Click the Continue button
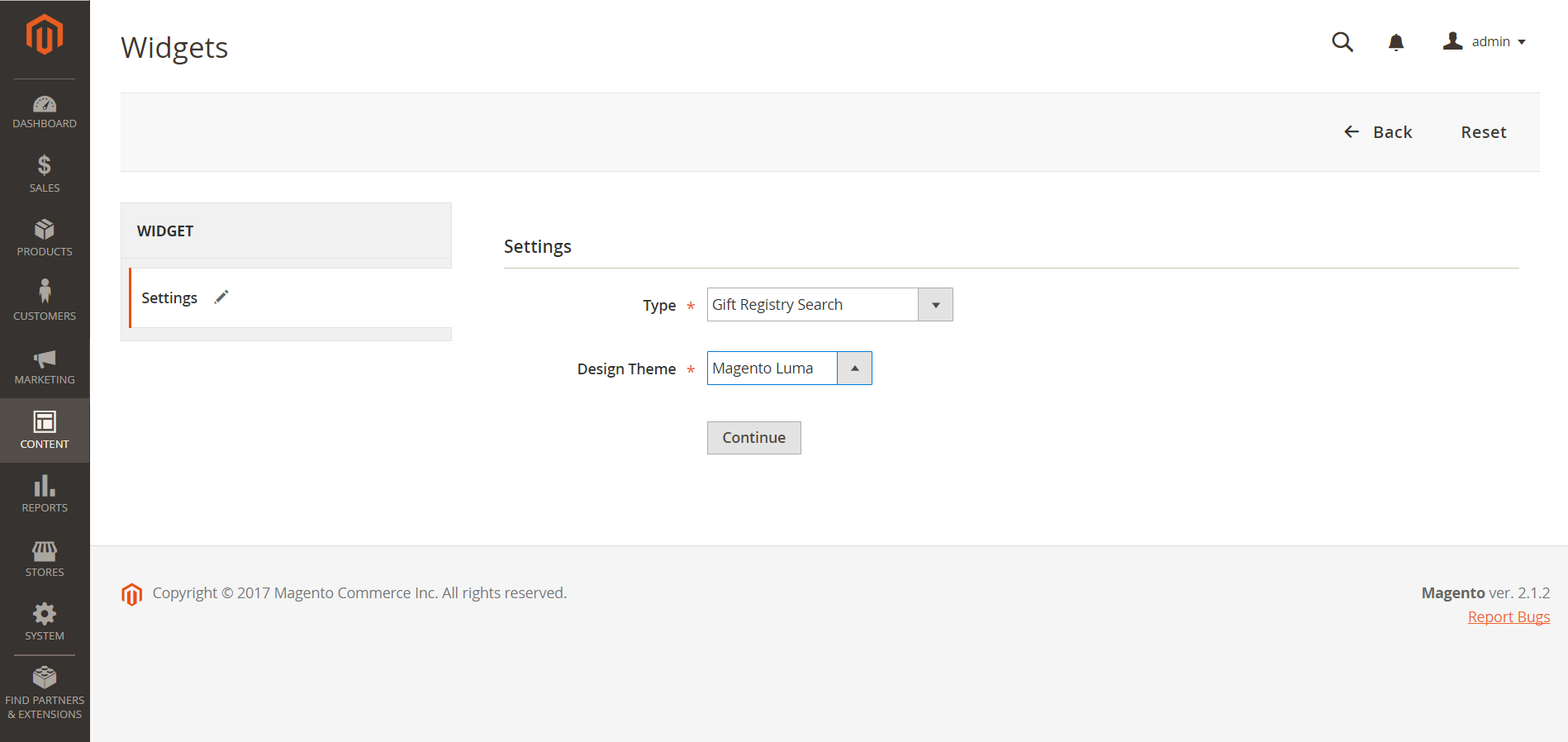Screen dimensions: 1568x742 (x=753, y=437)
